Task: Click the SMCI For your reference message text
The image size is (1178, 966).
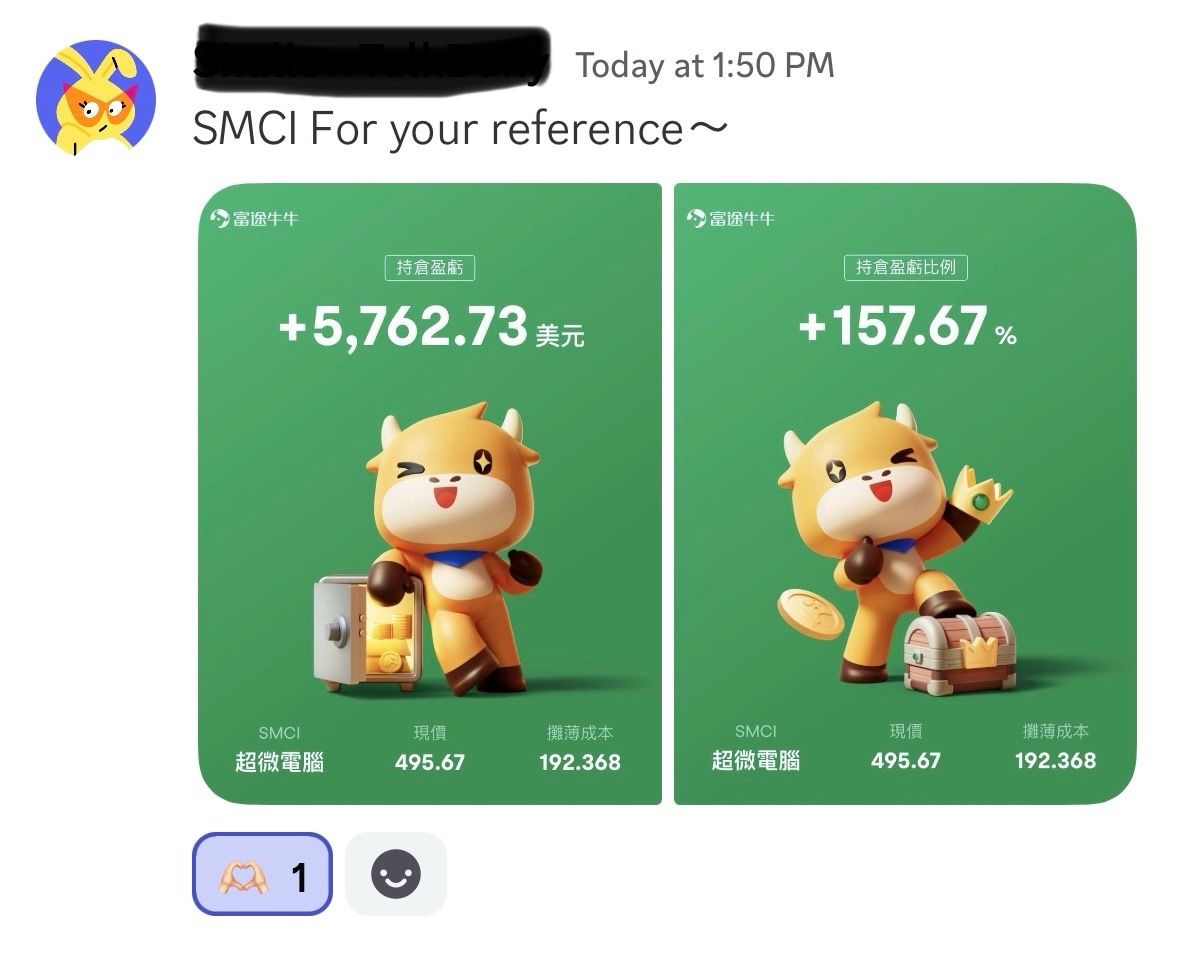Action: (x=460, y=129)
